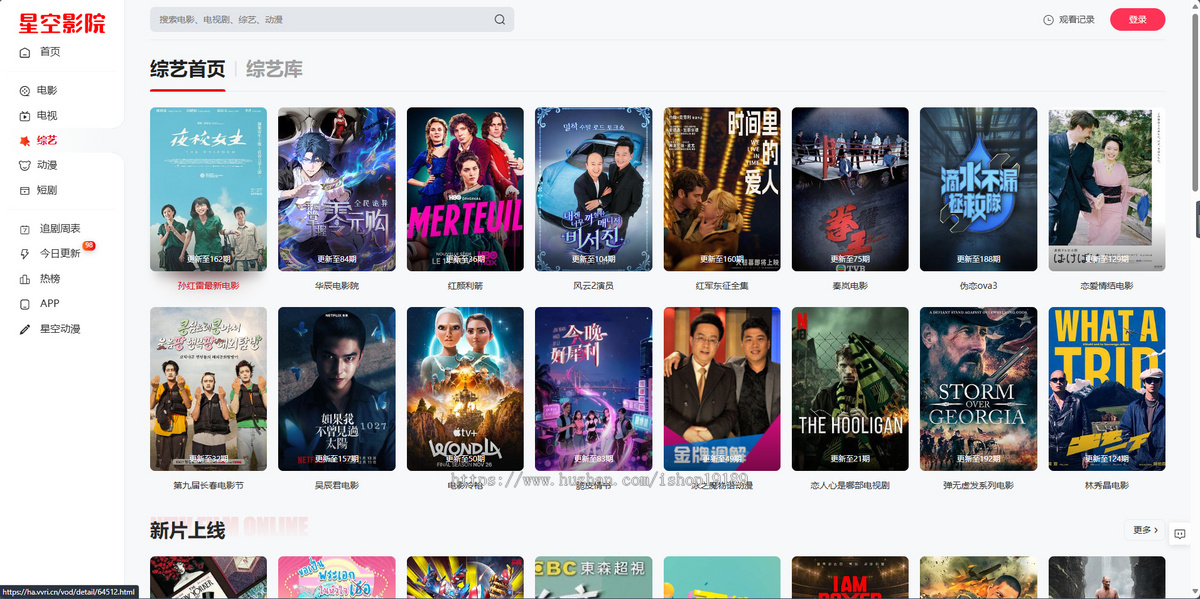The width and height of the screenshot is (1200, 599).
Task: Click the 恋人心是哪部电视剧 title link
Action: click(850, 485)
